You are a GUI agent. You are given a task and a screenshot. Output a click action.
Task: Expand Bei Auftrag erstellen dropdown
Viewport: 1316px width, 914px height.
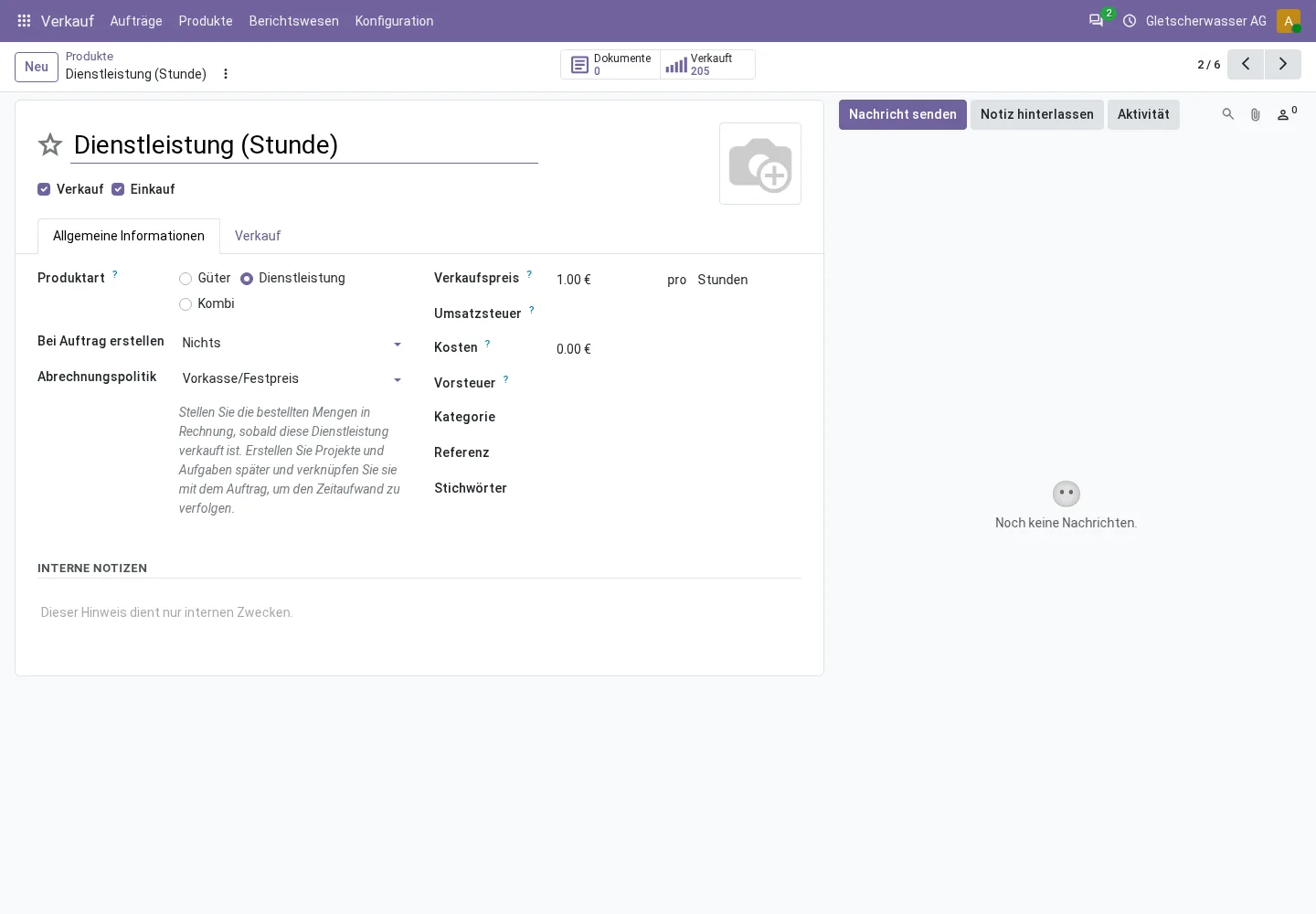pos(292,343)
